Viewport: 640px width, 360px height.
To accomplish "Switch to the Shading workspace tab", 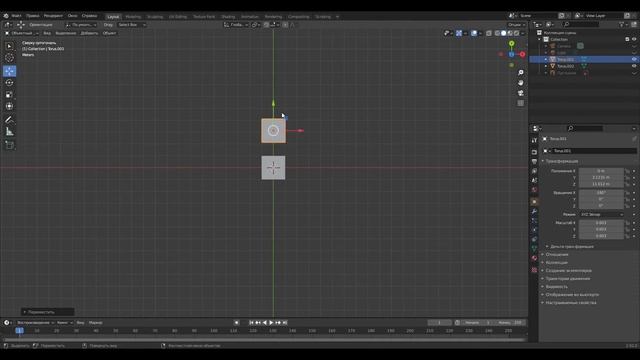I will click(x=228, y=17).
